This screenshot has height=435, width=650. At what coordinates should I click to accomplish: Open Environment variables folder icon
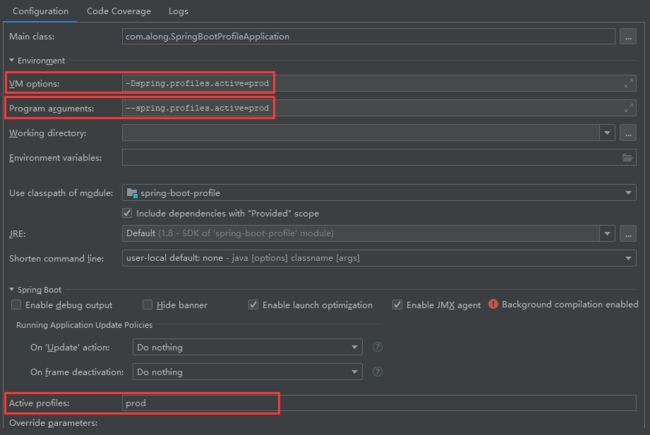627,158
